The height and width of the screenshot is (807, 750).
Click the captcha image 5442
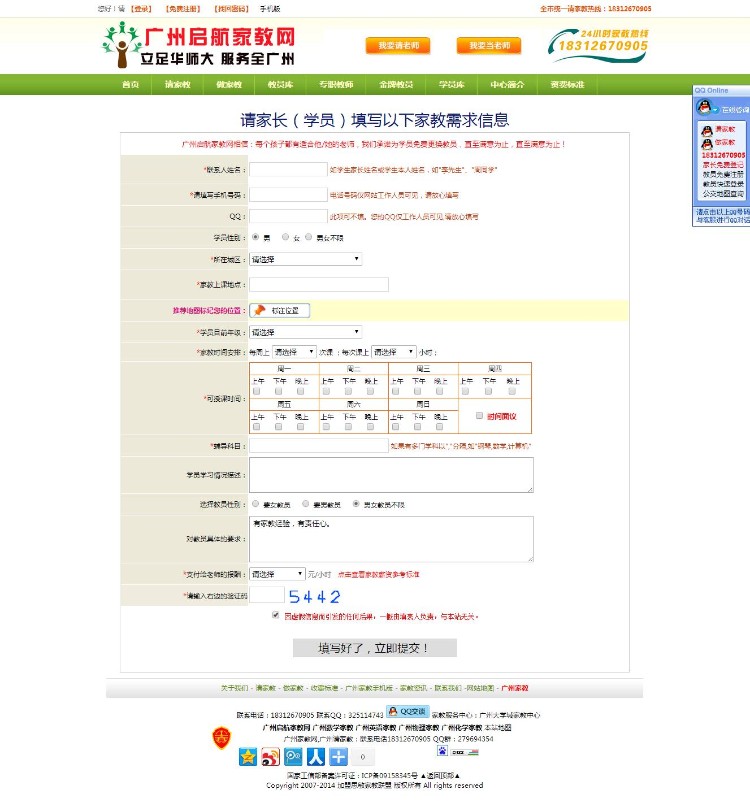click(315, 597)
